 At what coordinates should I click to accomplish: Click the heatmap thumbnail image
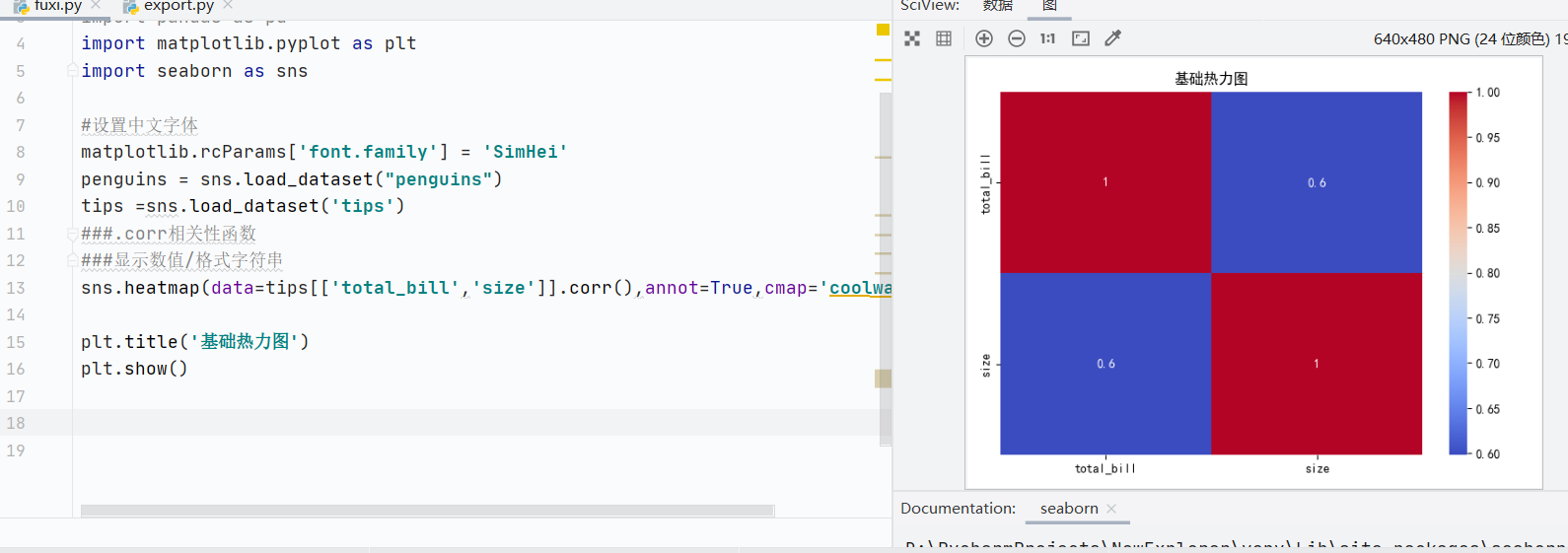[x=1253, y=272]
